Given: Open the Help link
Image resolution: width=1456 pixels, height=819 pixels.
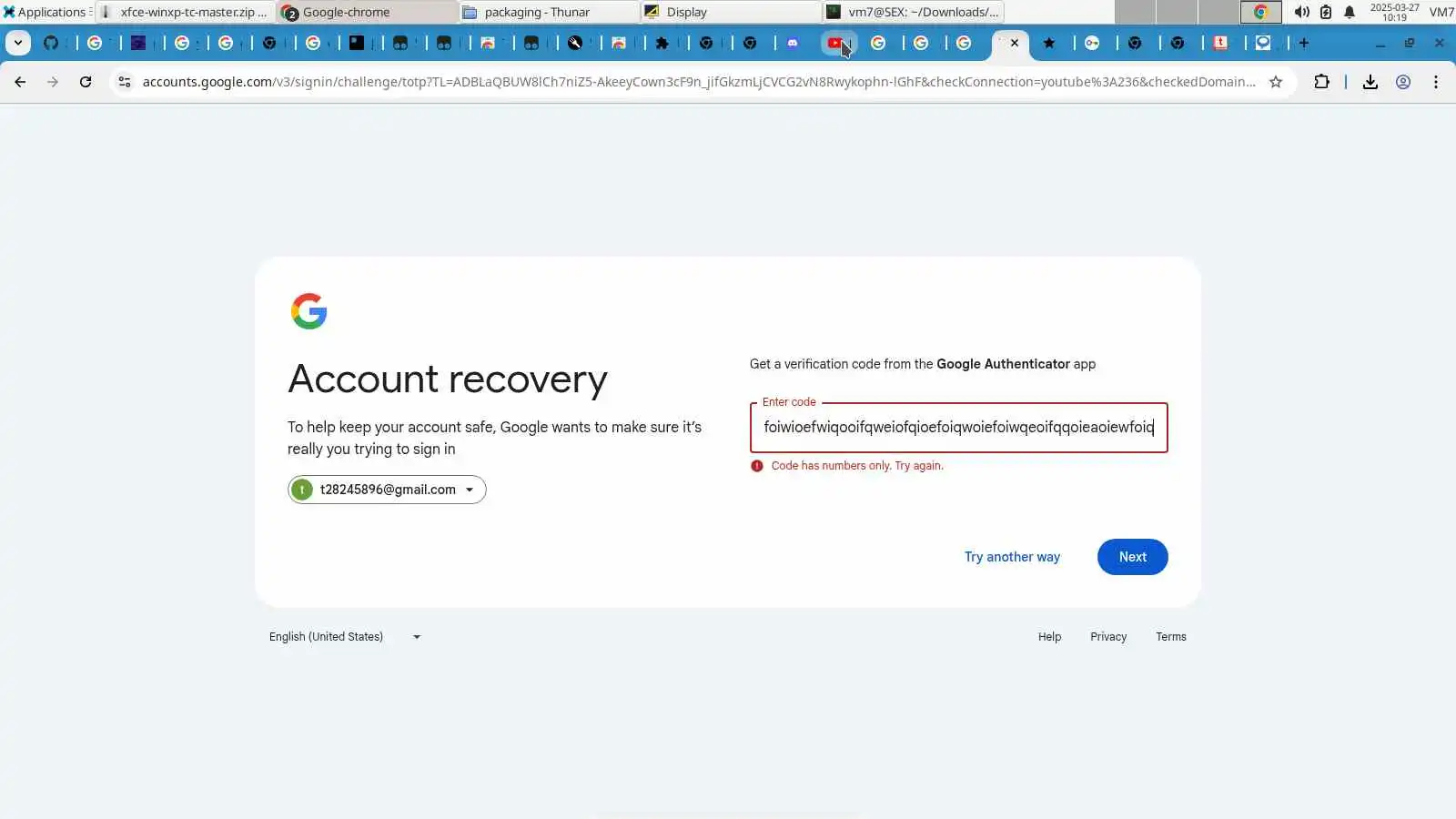Looking at the screenshot, I should coord(1049,637).
